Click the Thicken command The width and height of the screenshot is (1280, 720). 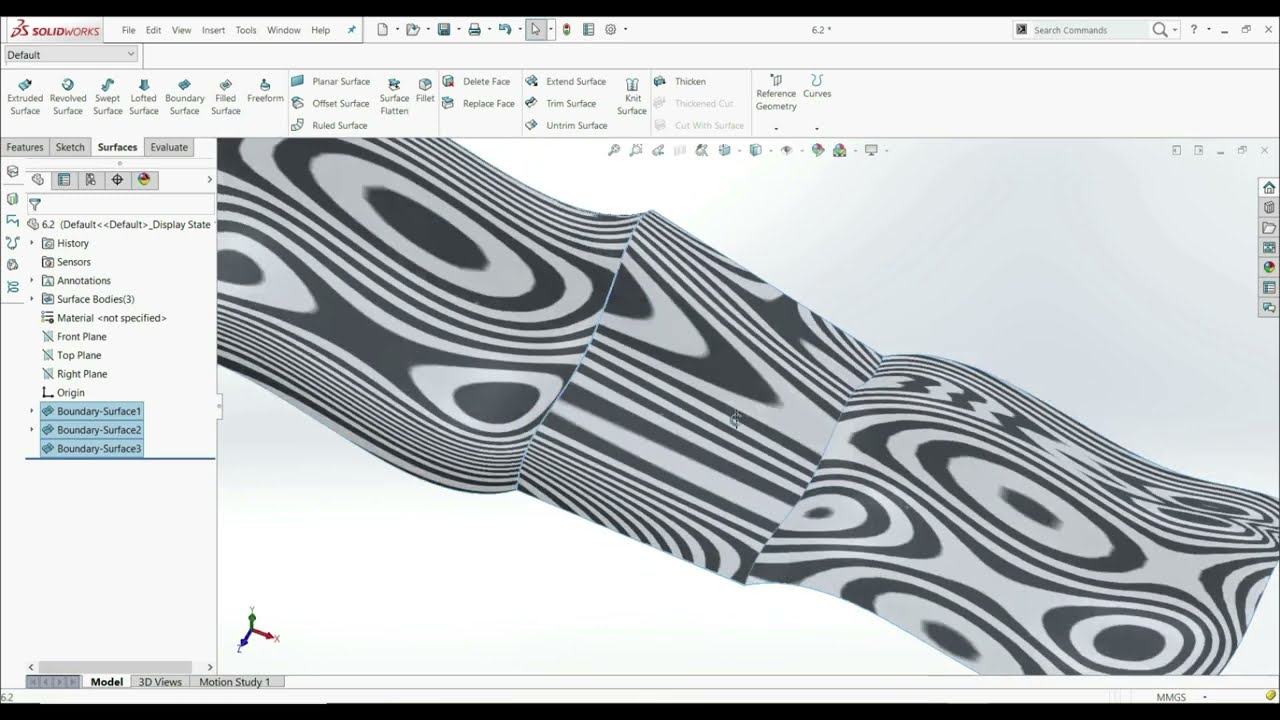(680, 81)
